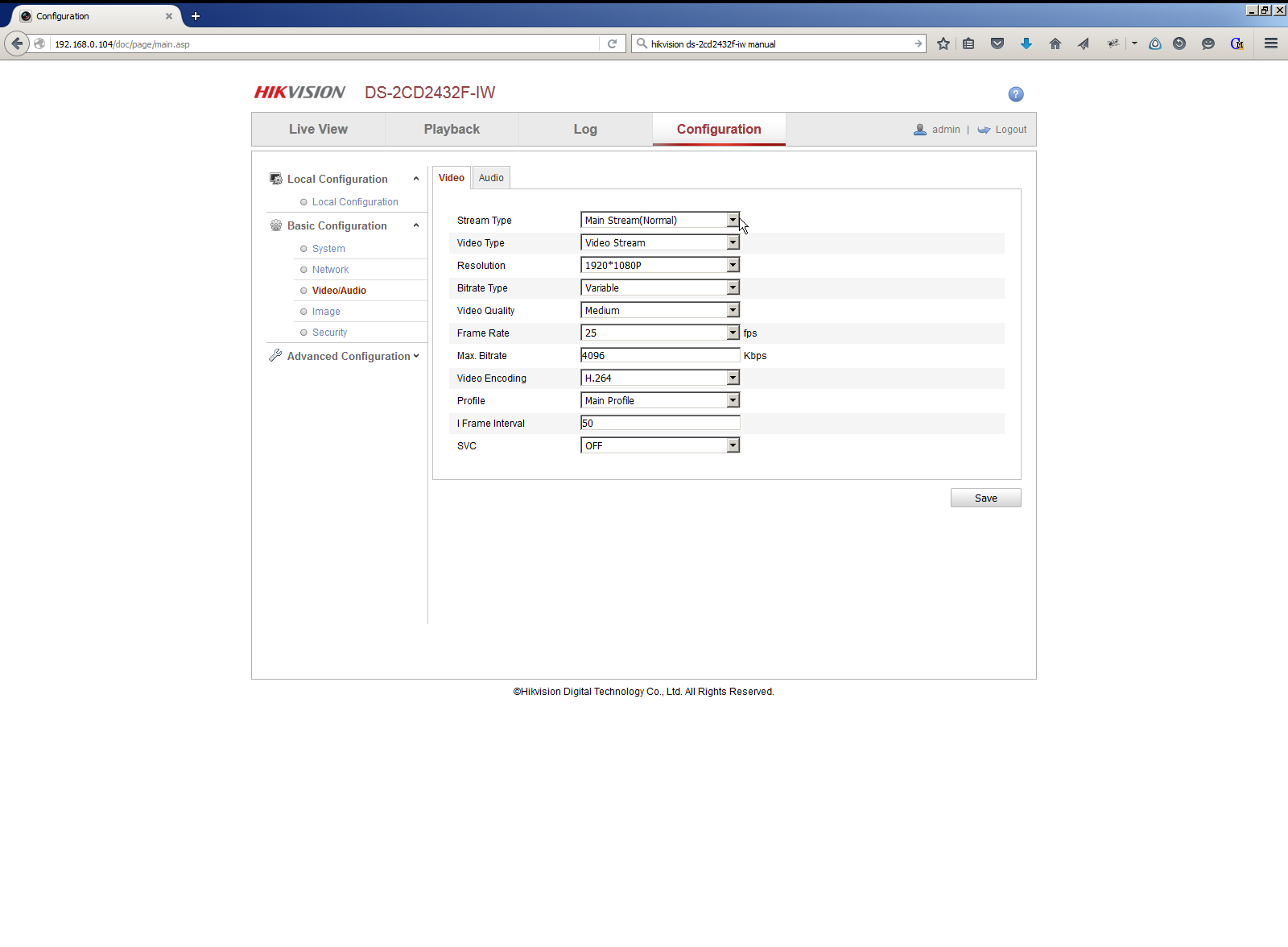Go to the browser Home icon
The height and width of the screenshot is (947, 1288).
(1055, 44)
